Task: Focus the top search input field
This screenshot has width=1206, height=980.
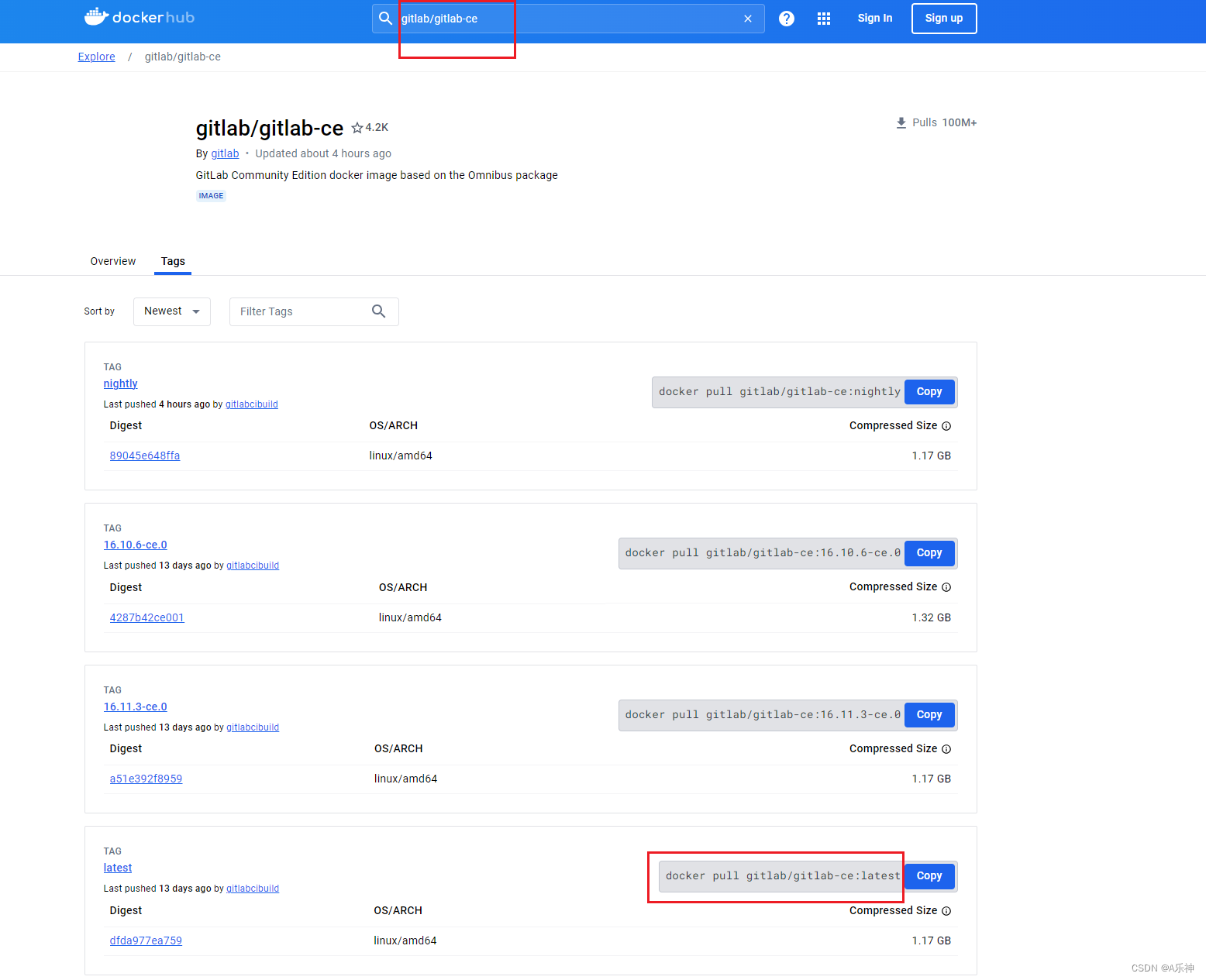Action: [570, 19]
